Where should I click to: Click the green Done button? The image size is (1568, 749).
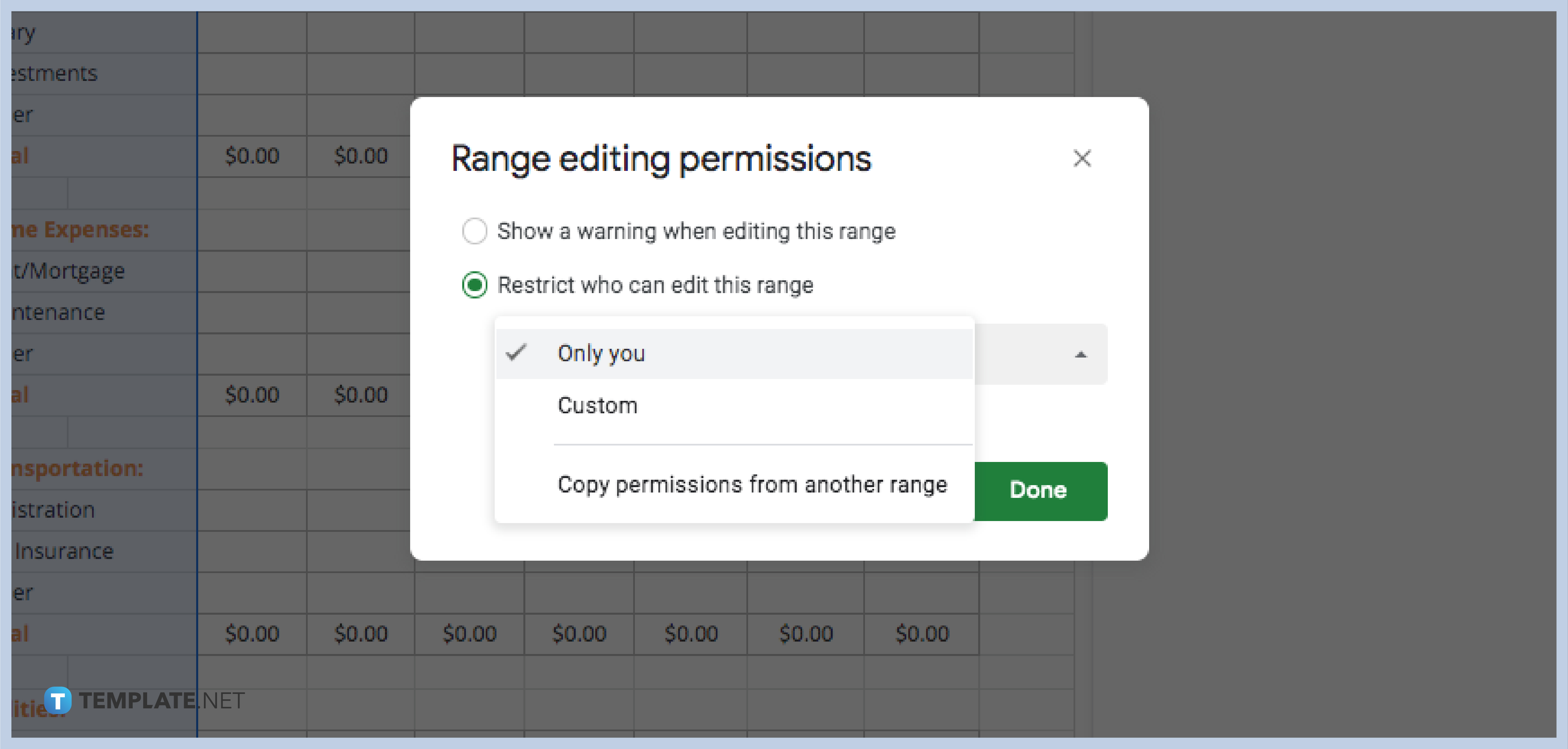(1038, 490)
